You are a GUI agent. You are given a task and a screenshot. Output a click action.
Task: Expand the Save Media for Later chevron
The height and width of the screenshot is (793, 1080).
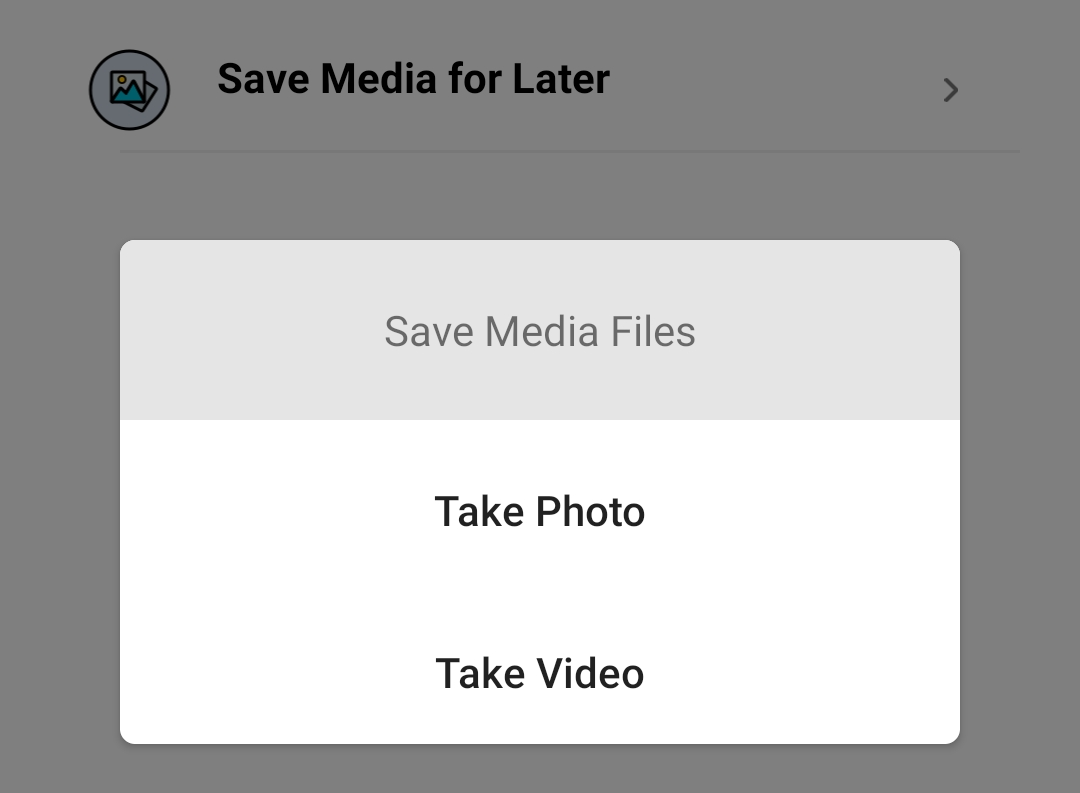pyautogui.click(x=950, y=91)
